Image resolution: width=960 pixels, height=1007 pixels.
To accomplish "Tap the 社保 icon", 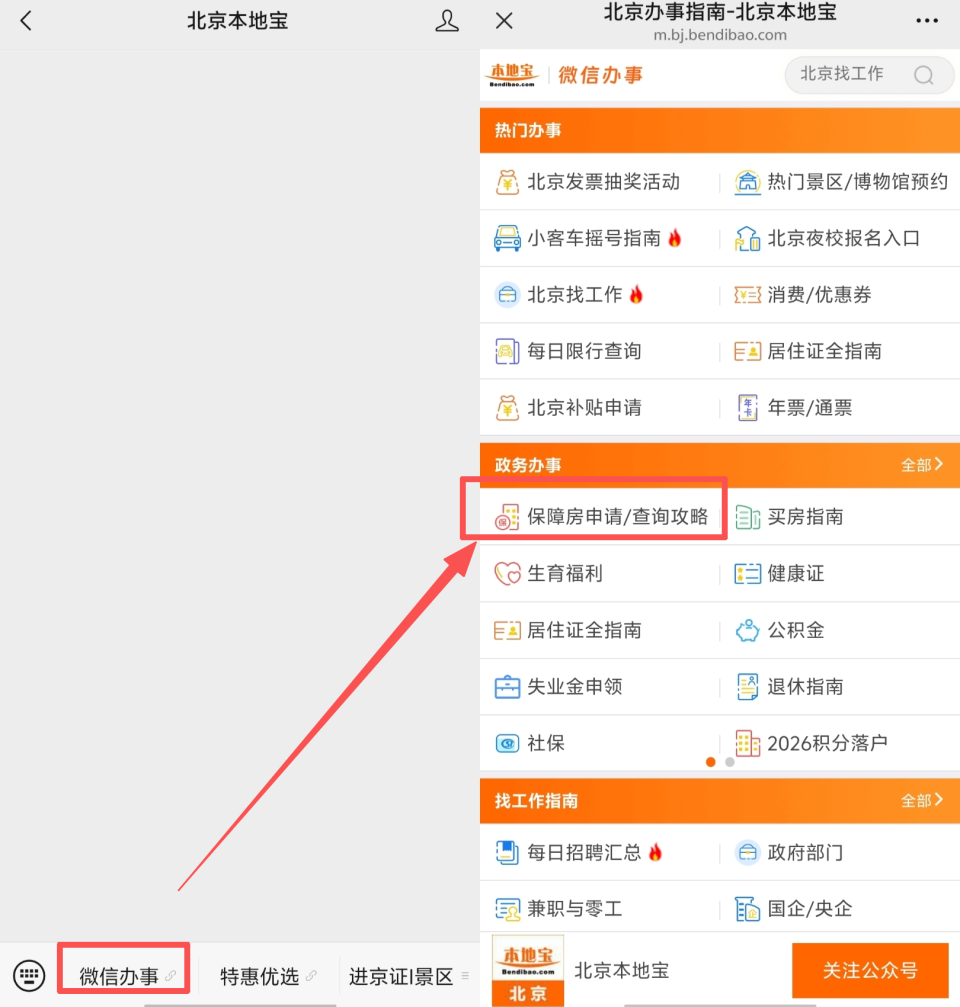I will 507,743.
